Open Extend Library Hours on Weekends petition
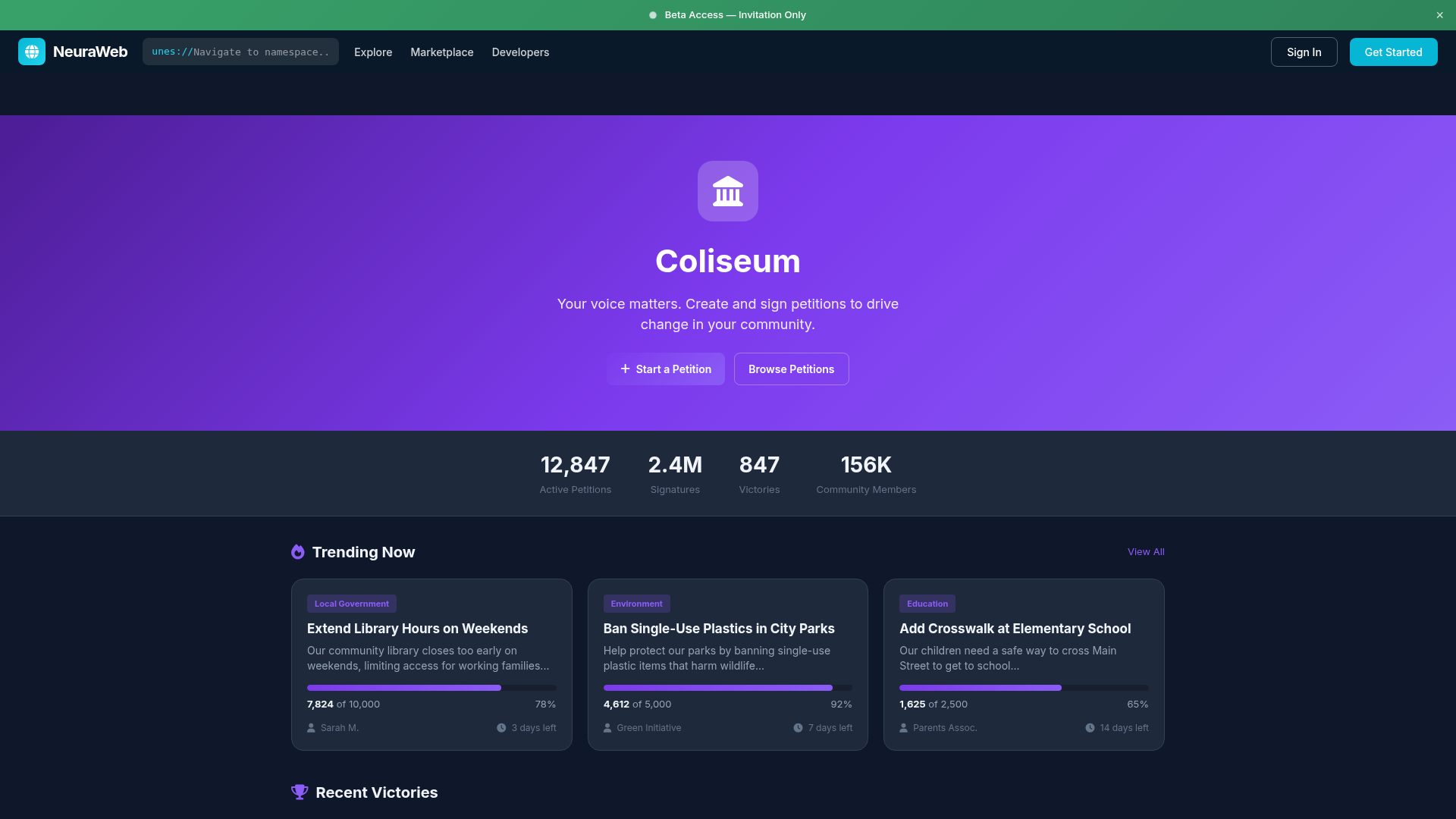This screenshot has width=1456, height=819. click(417, 629)
